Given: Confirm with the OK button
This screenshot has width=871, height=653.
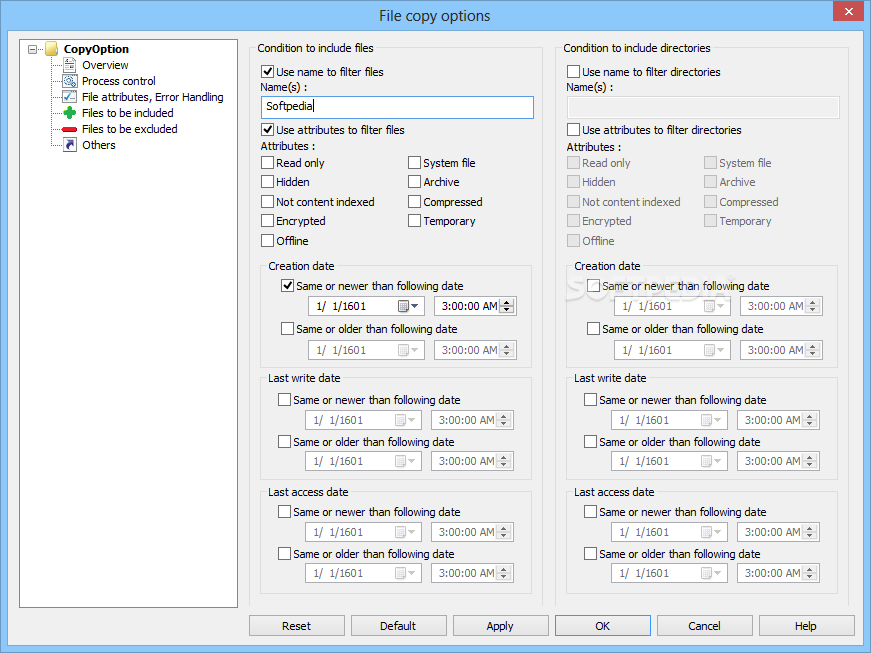Looking at the screenshot, I should pos(603,626).
